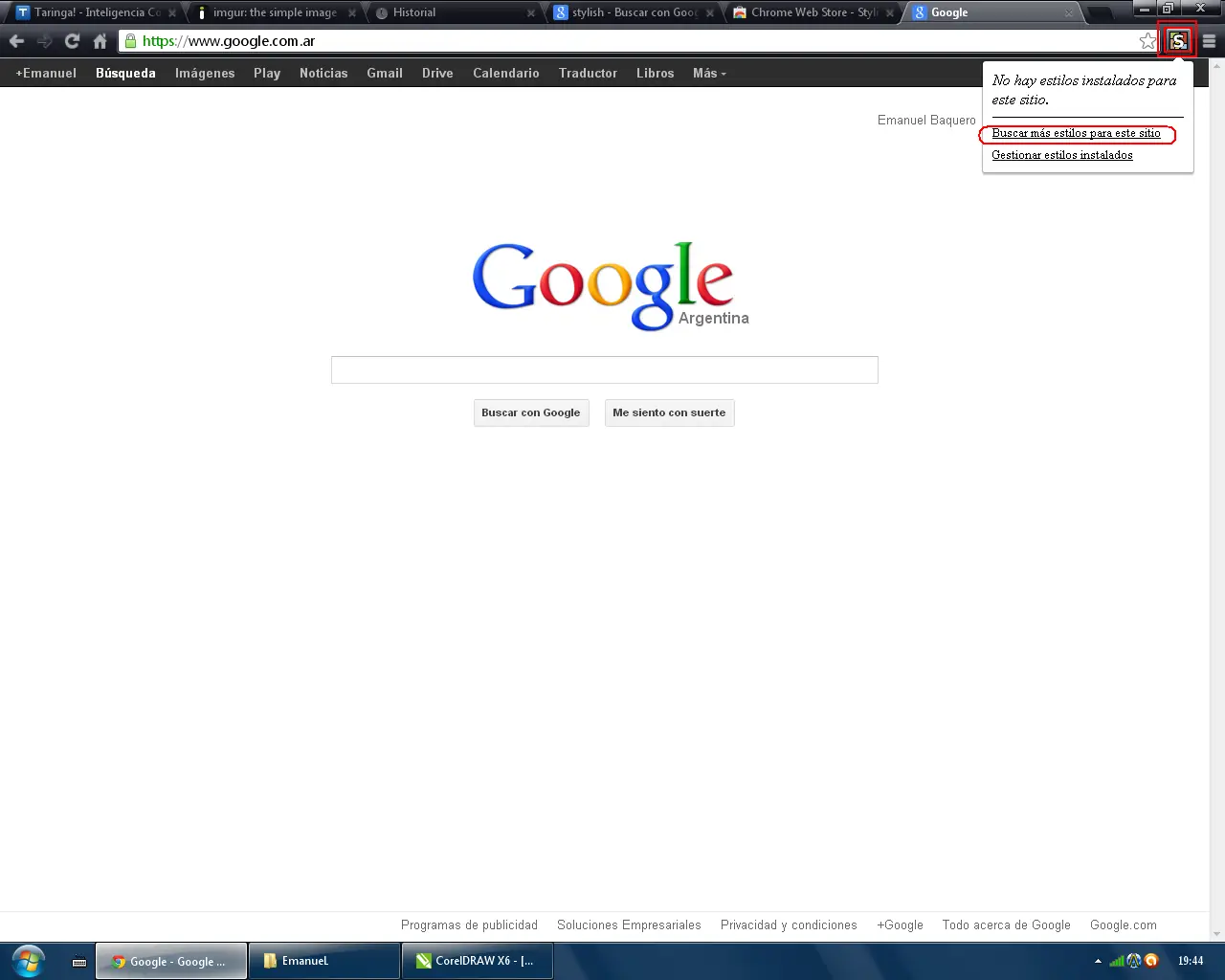The image size is (1225, 980).
Task: Open the EmanueL folder taskbar button
Action: [324, 961]
